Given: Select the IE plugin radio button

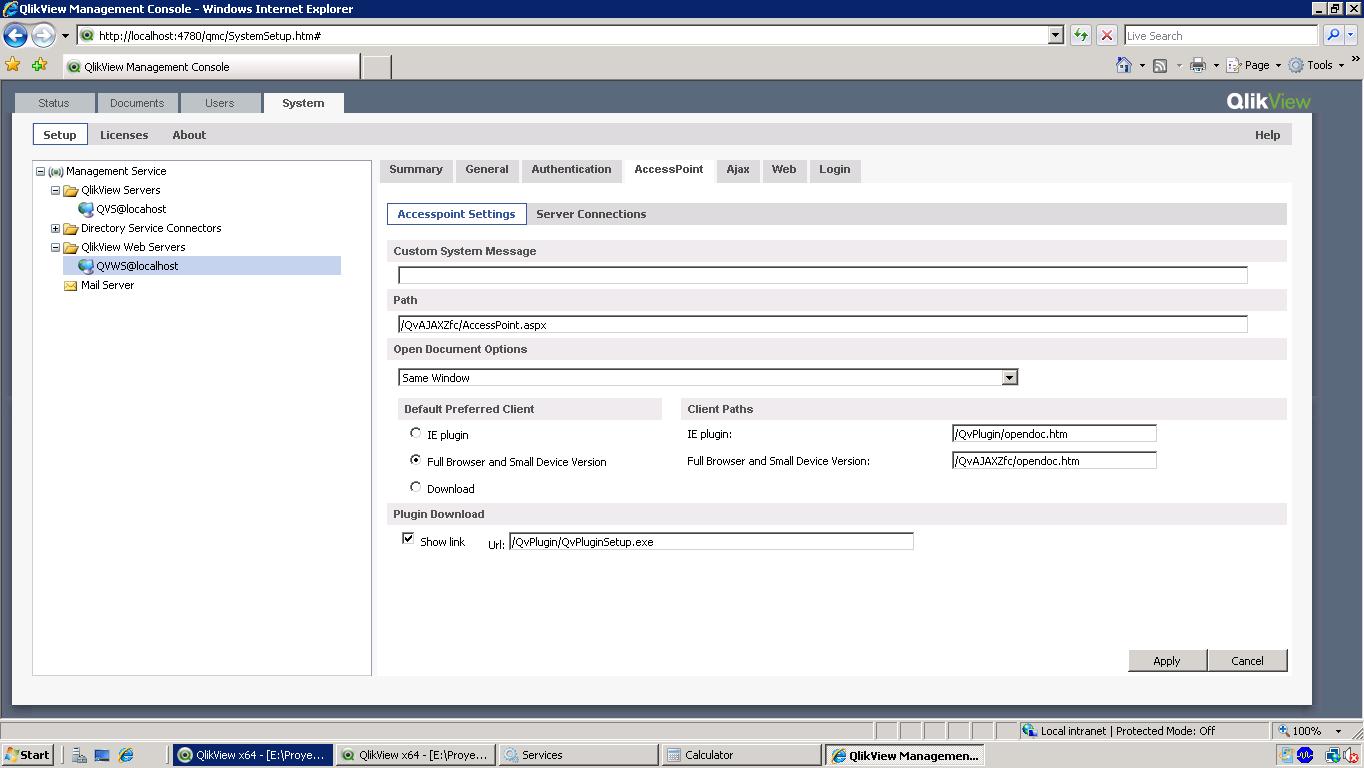Looking at the screenshot, I should point(416,433).
